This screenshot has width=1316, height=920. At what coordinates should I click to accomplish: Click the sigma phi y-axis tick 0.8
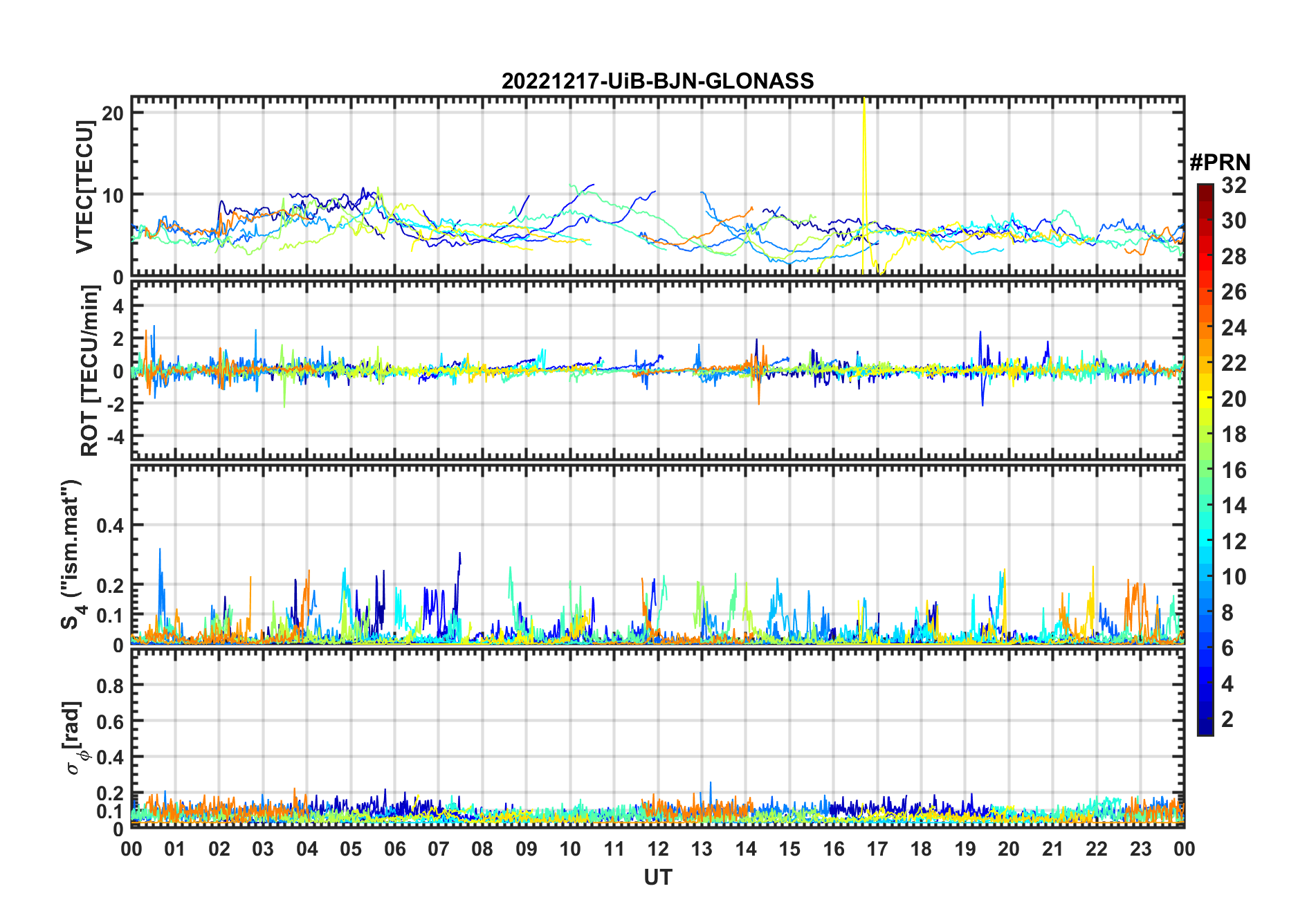tap(110, 686)
